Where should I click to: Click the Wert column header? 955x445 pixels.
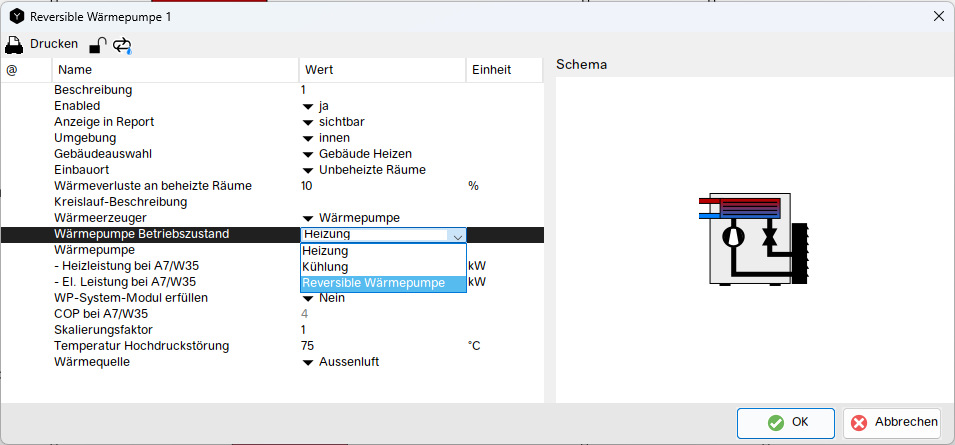[x=382, y=70]
